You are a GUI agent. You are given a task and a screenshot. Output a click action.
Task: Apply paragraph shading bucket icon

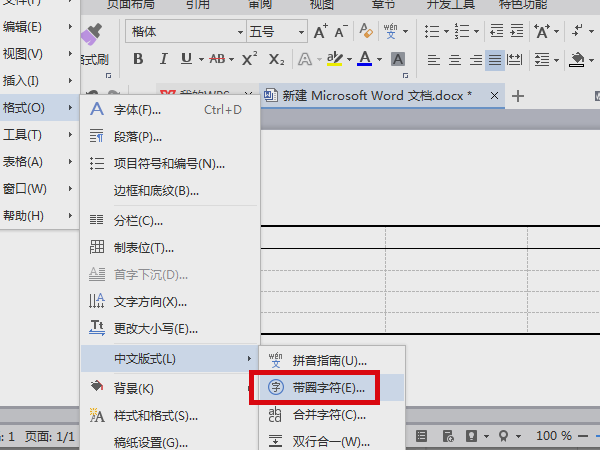(577, 60)
